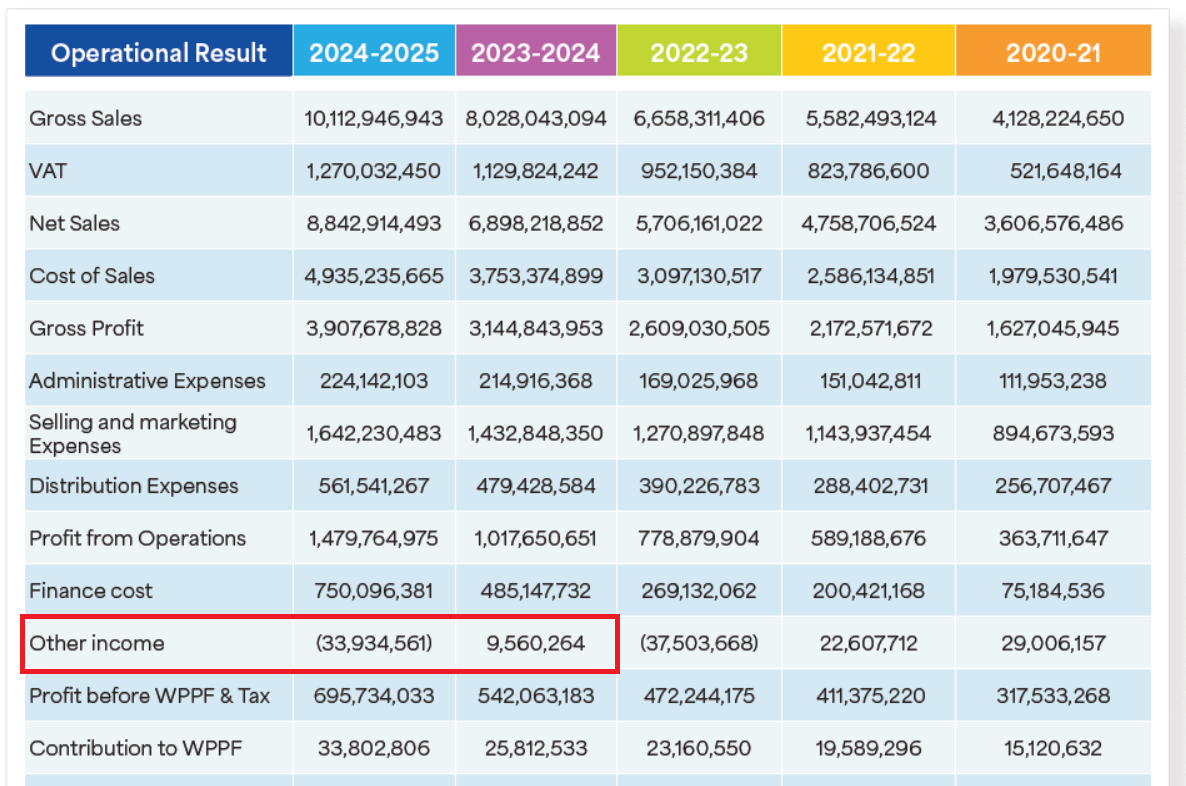Select the Administrative Expenses row label
The width and height of the screenshot is (1186, 786).
147,381
